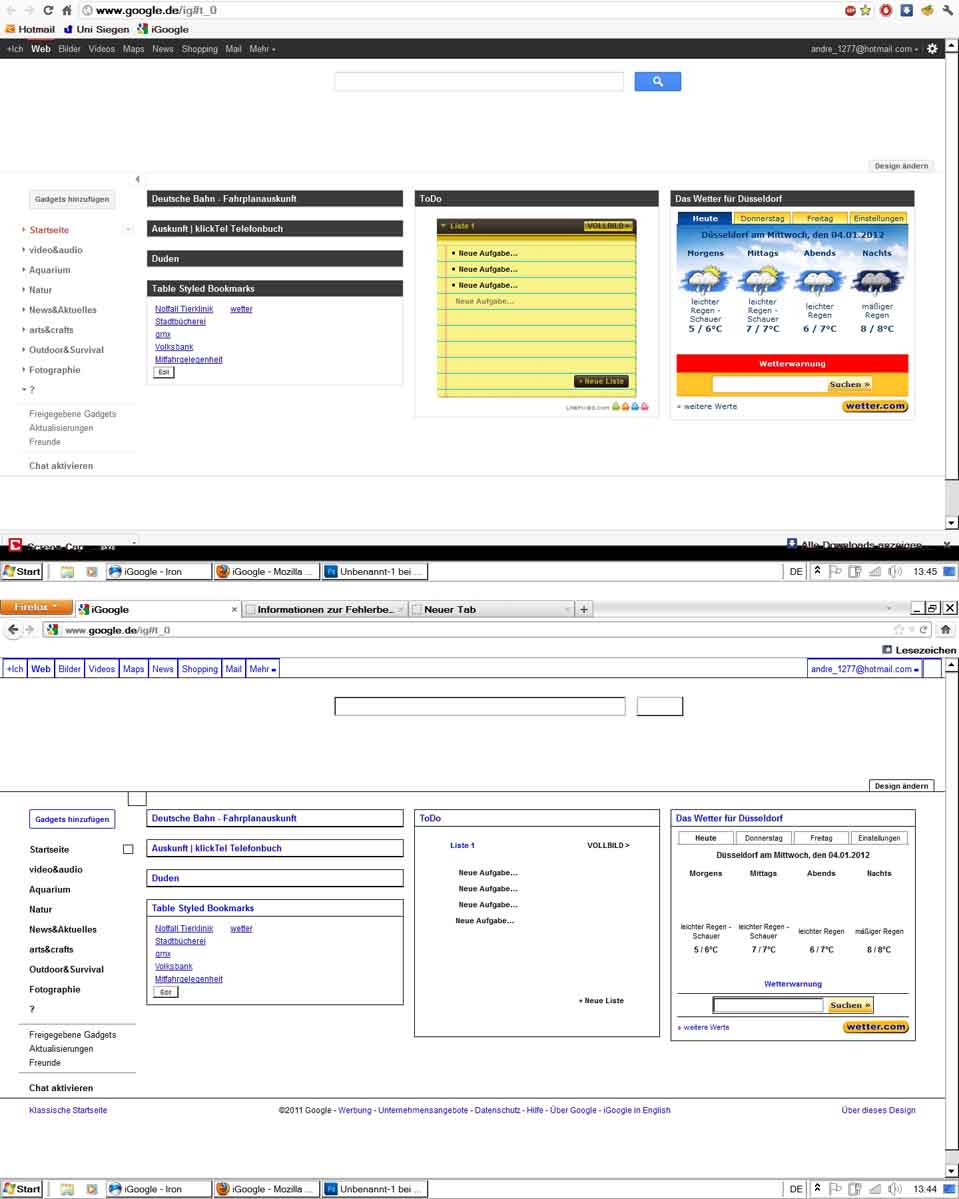The image size is (959, 1199).
Task: Open the Uni Siegen bookmark in Iron
Action: point(96,29)
